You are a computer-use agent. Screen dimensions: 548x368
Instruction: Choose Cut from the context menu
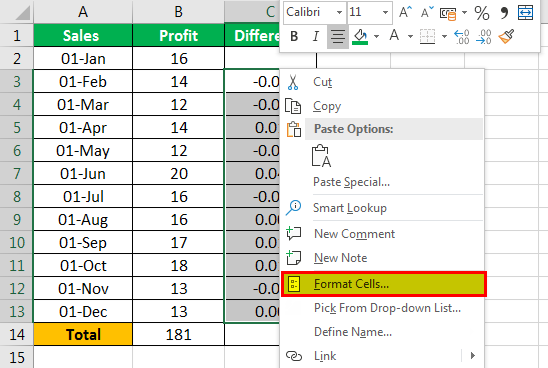pyautogui.click(x=382, y=82)
